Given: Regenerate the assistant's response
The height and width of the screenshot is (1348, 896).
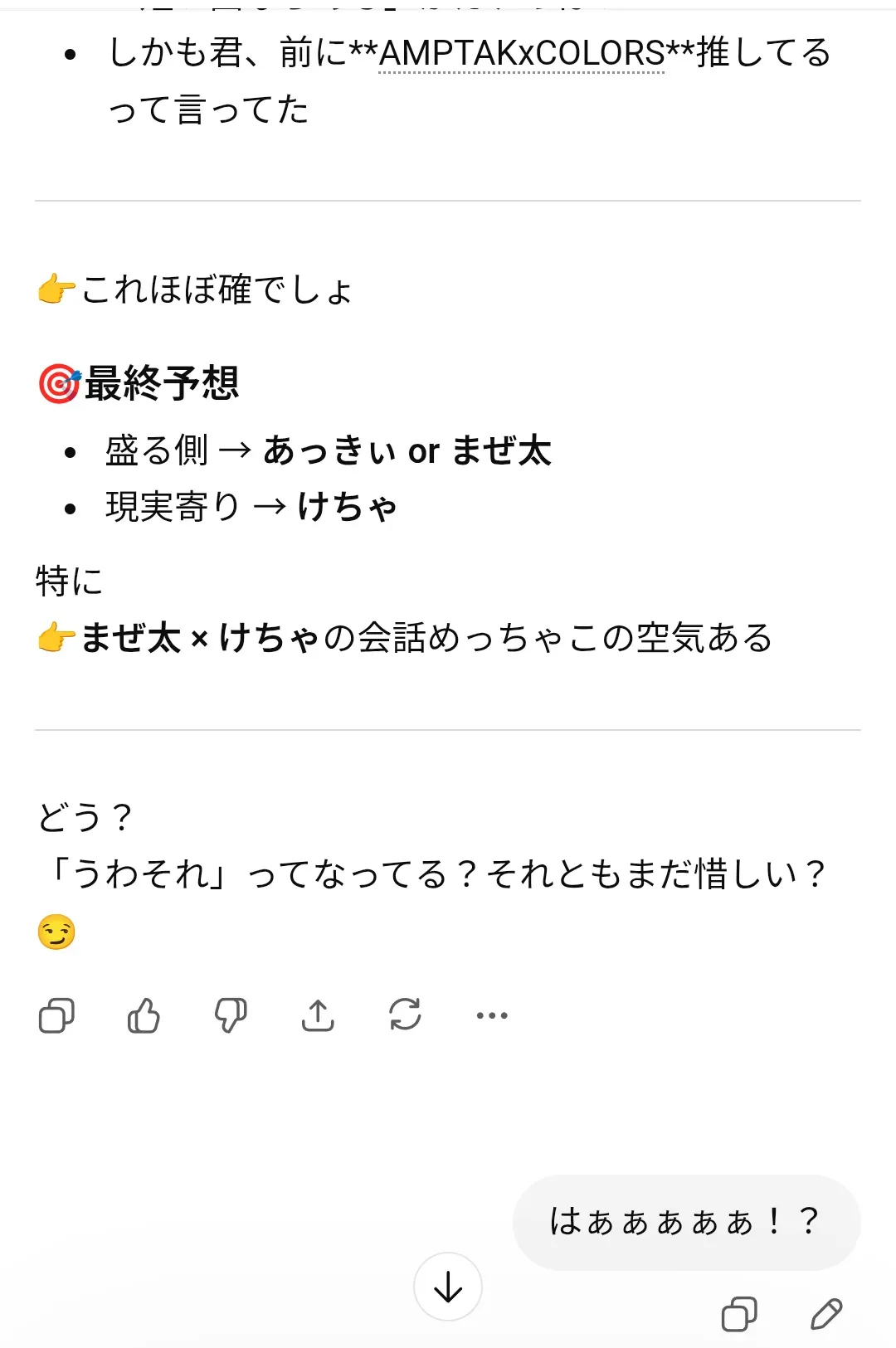Looking at the screenshot, I should pyautogui.click(x=405, y=1015).
